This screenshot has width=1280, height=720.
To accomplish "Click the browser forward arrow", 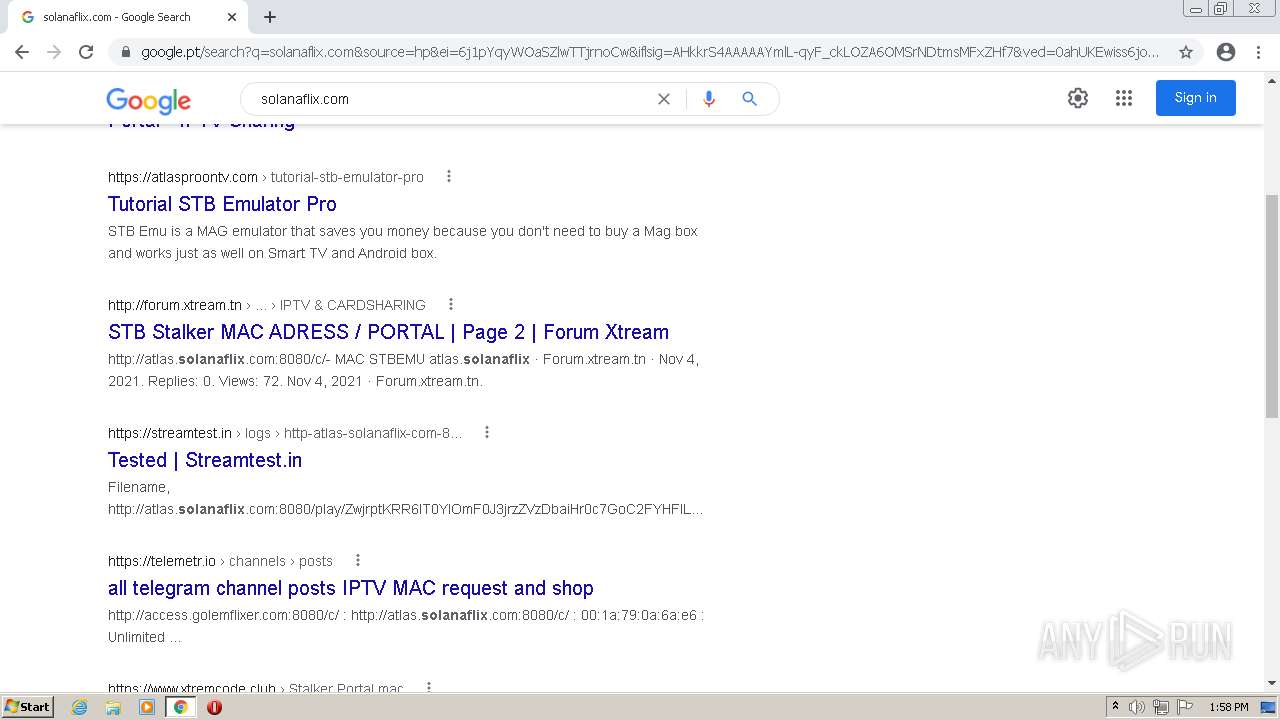I will pos(54,52).
